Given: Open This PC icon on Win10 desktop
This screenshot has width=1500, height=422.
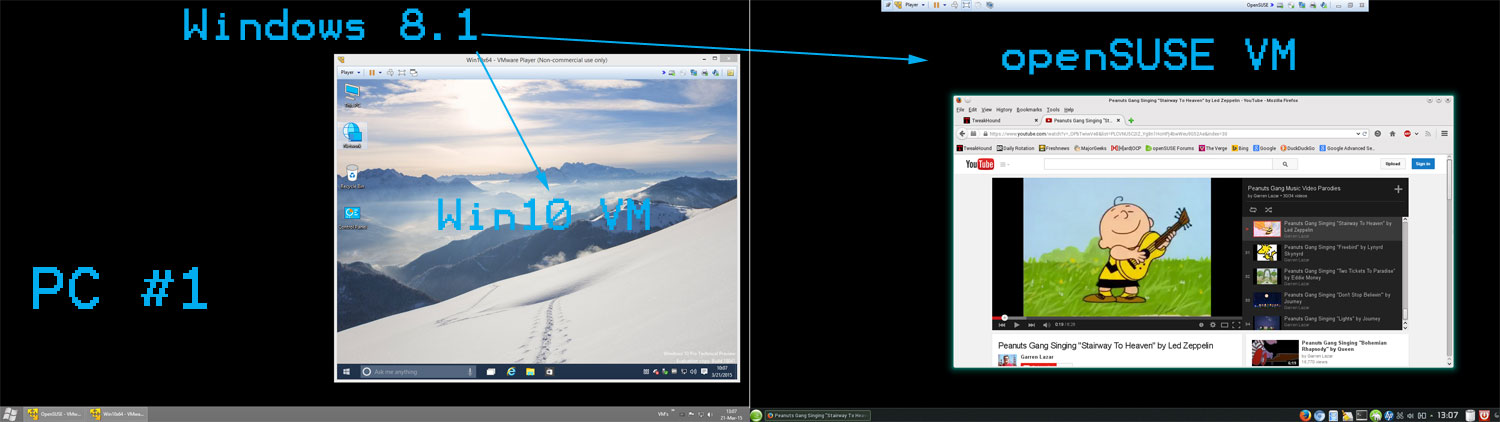Looking at the screenshot, I should [x=352, y=95].
